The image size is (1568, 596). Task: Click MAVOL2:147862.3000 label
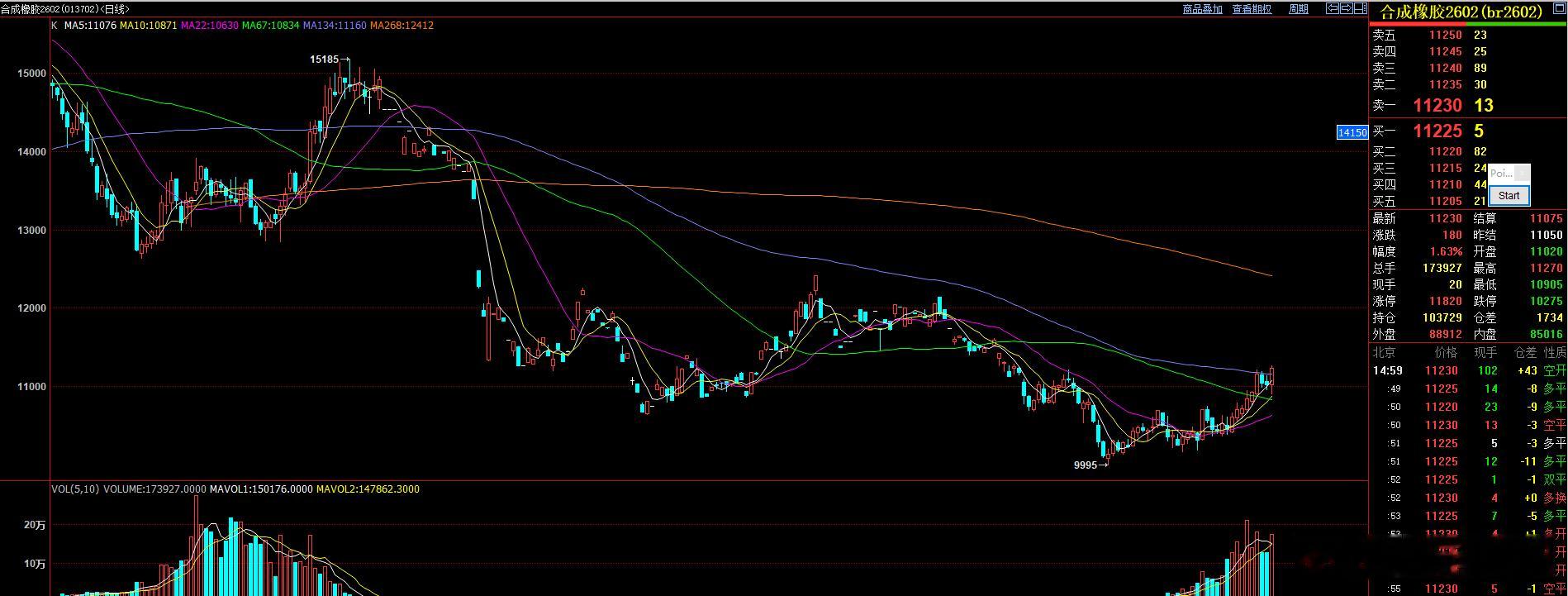coord(366,489)
